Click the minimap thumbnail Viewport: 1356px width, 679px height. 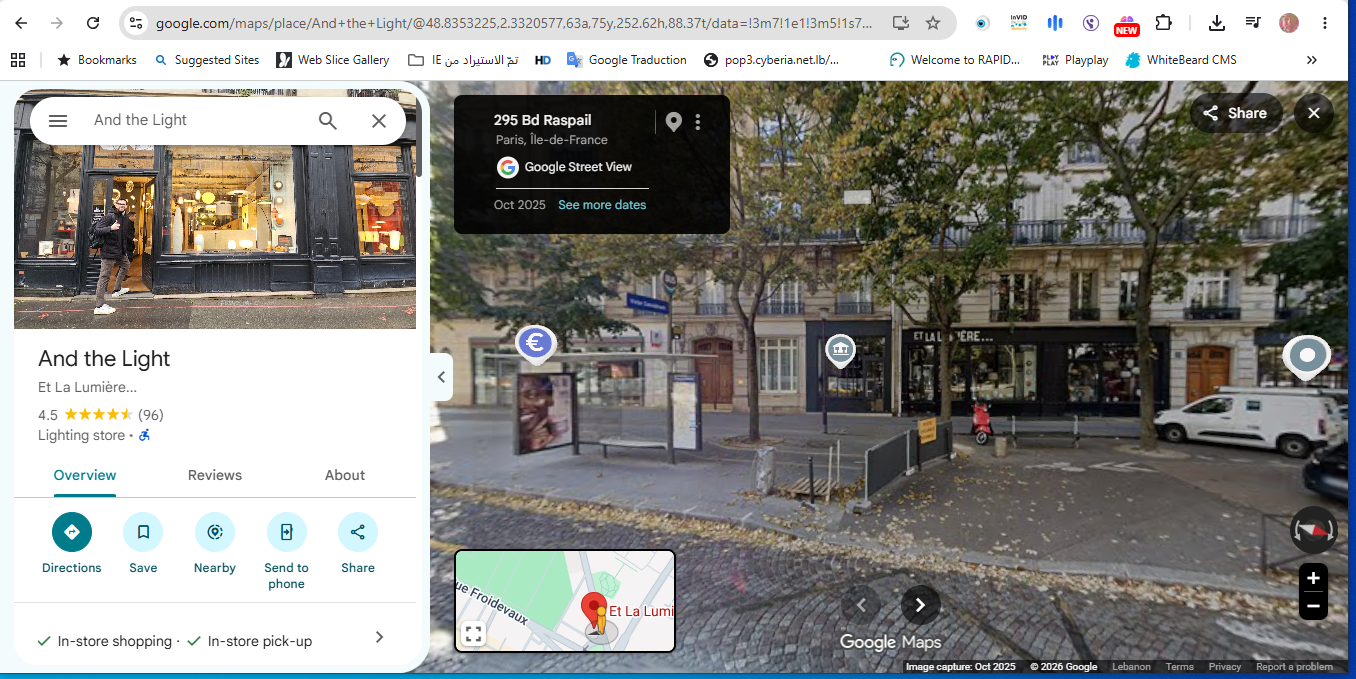[565, 601]
